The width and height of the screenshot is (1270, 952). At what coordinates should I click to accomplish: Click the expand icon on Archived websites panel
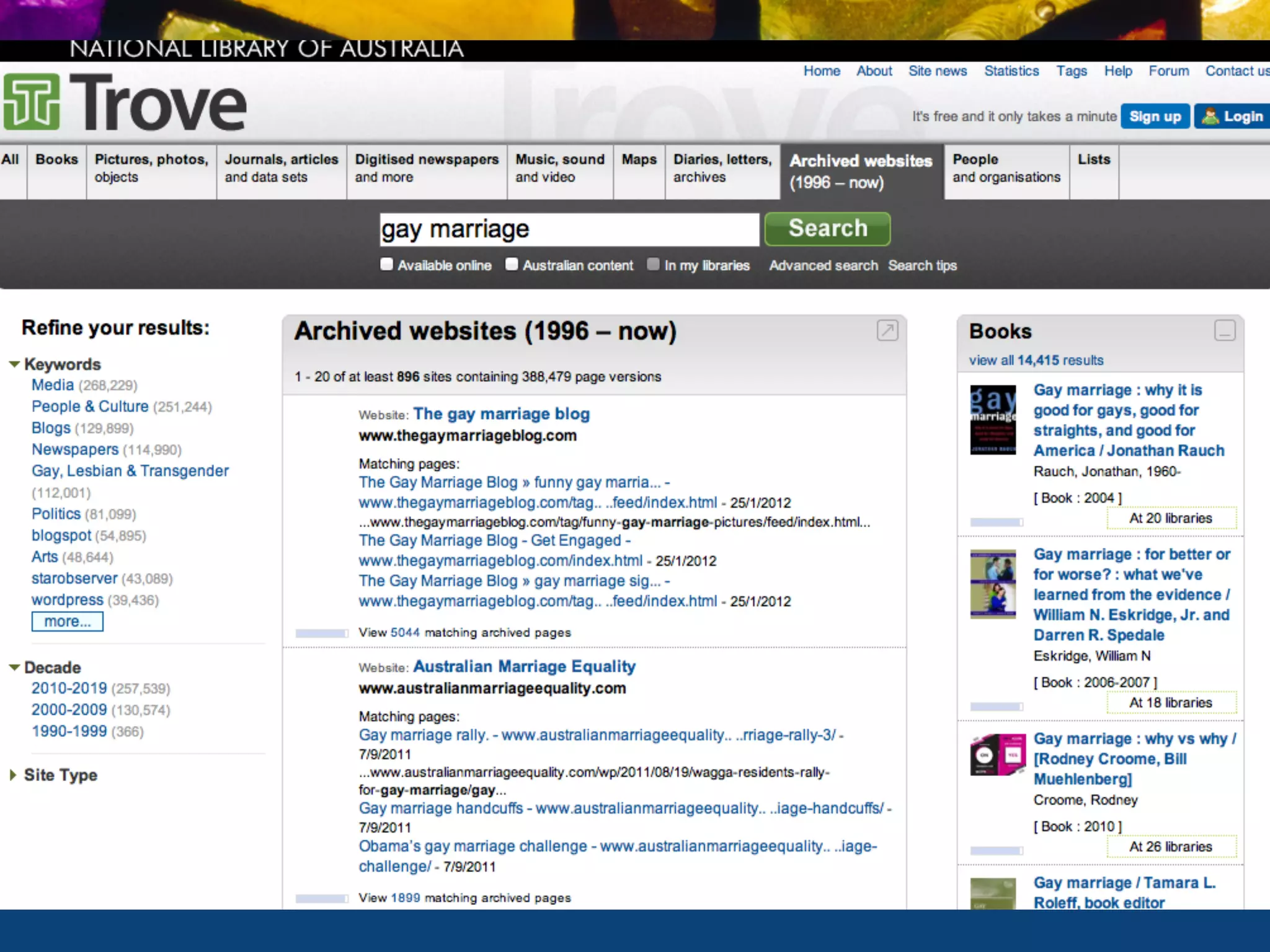pyautogui.click(x=887, y=331)
